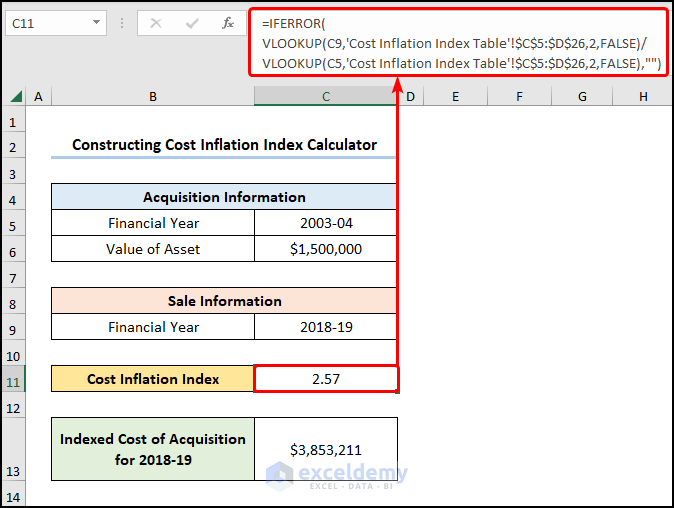Click the cell containing 2003-04
This screenshot has height=508, width=674.
coord(326,223)
